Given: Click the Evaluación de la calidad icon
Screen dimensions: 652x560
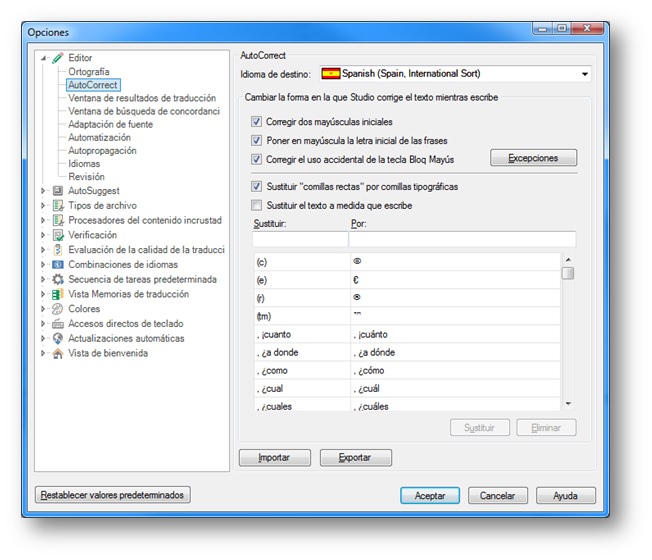Looking at the screenshot, I should (x=58, y=249).
